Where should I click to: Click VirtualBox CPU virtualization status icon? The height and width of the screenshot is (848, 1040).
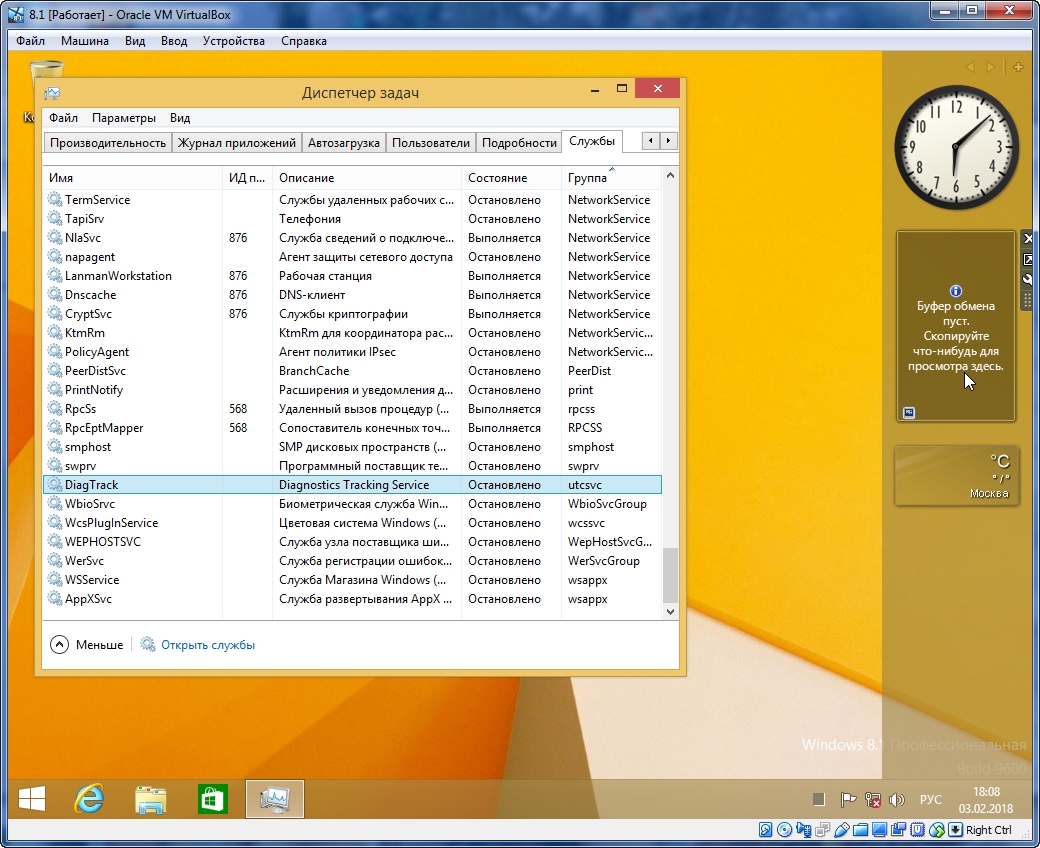pyautogui.click(x=918, y=829)
